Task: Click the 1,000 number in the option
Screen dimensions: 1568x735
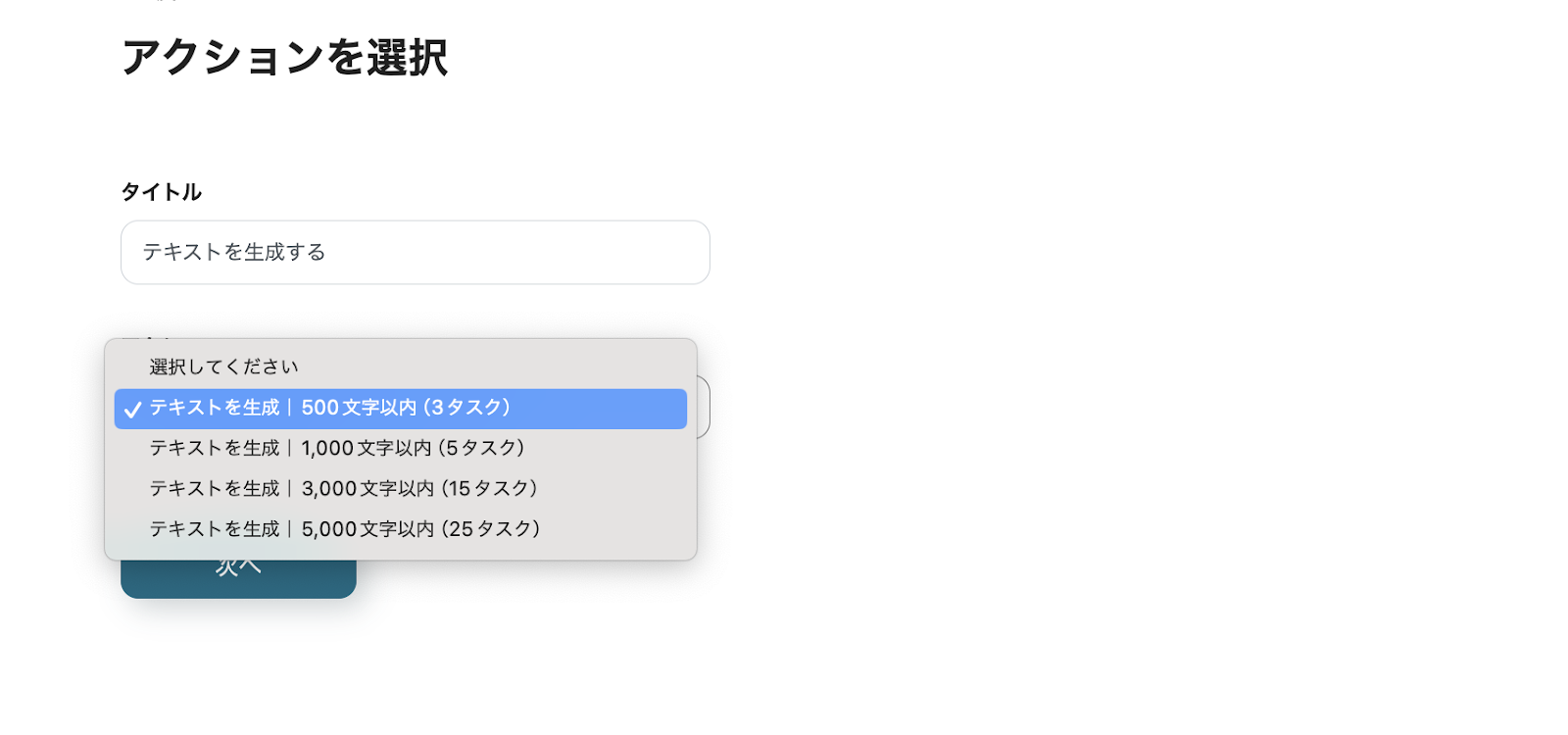Action: (x=327, y=449)
